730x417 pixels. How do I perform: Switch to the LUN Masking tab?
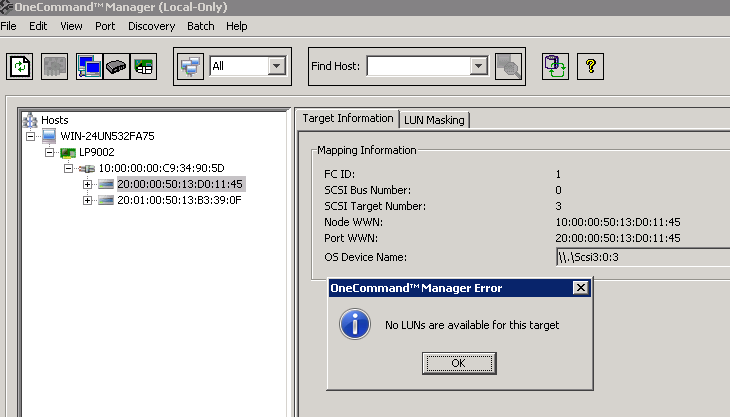[x=434, y=120]
